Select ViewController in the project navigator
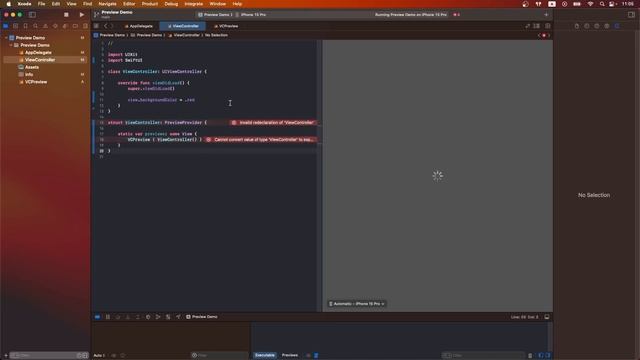This screenshot has width=640, height=360. [40, 60]
